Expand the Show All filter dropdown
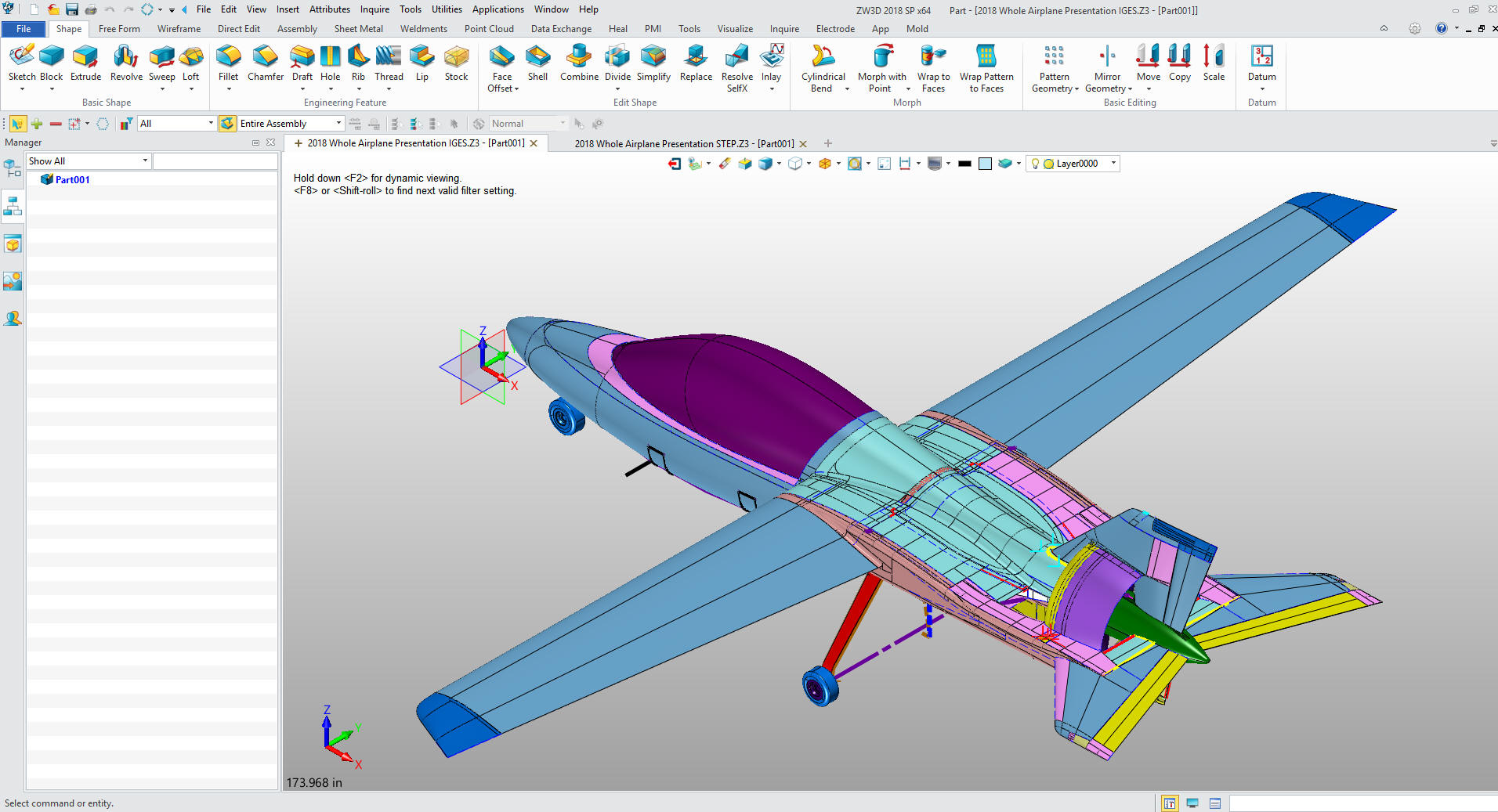The height and width of the screenshot is (812, 1498). coord(145,161)
